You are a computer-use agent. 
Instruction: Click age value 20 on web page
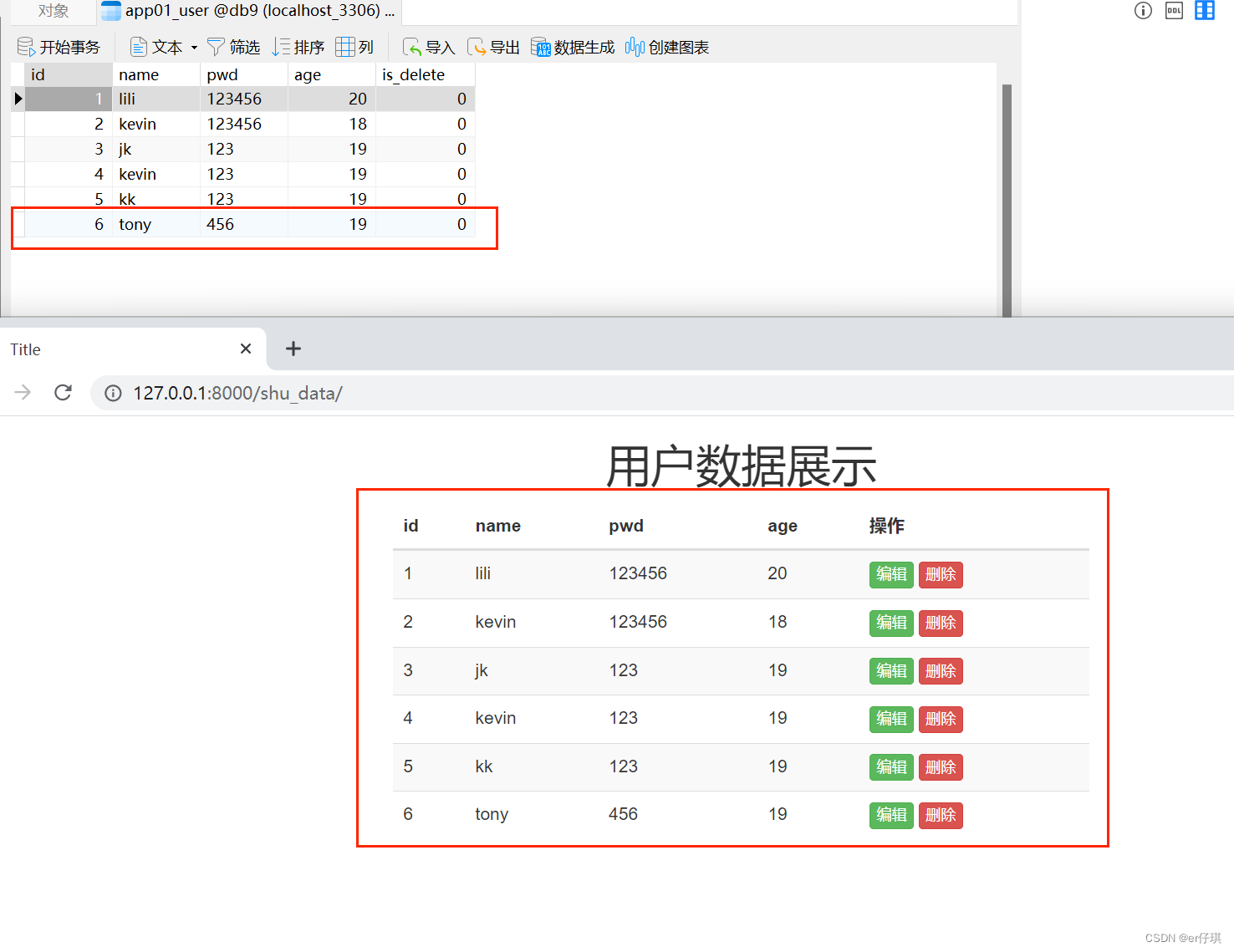point(778,573)
